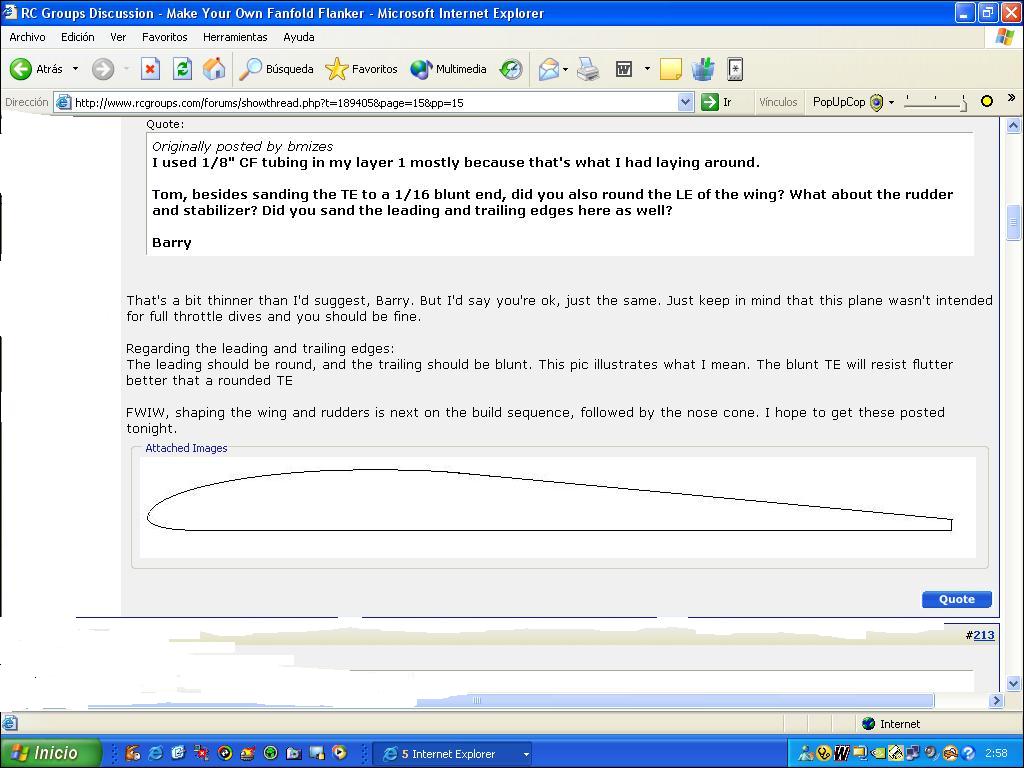Image resolution: width=1024 pixels, height=768 pixels.
Task: Go to the Home page icon
Action: 214,69
